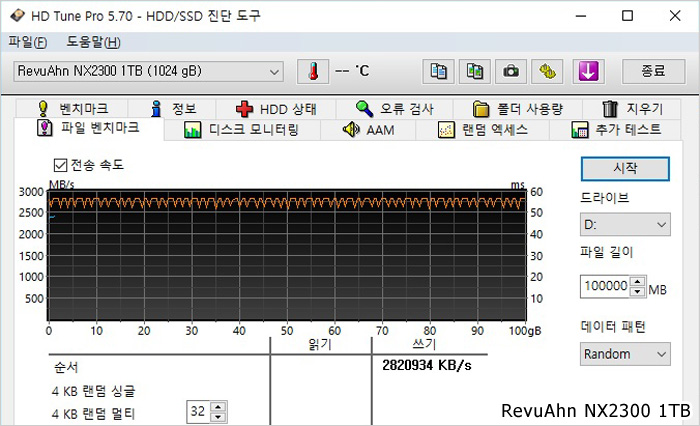Open the 추가 테스트 tab
Screen dimensions: 700x426
coord(616,130)
